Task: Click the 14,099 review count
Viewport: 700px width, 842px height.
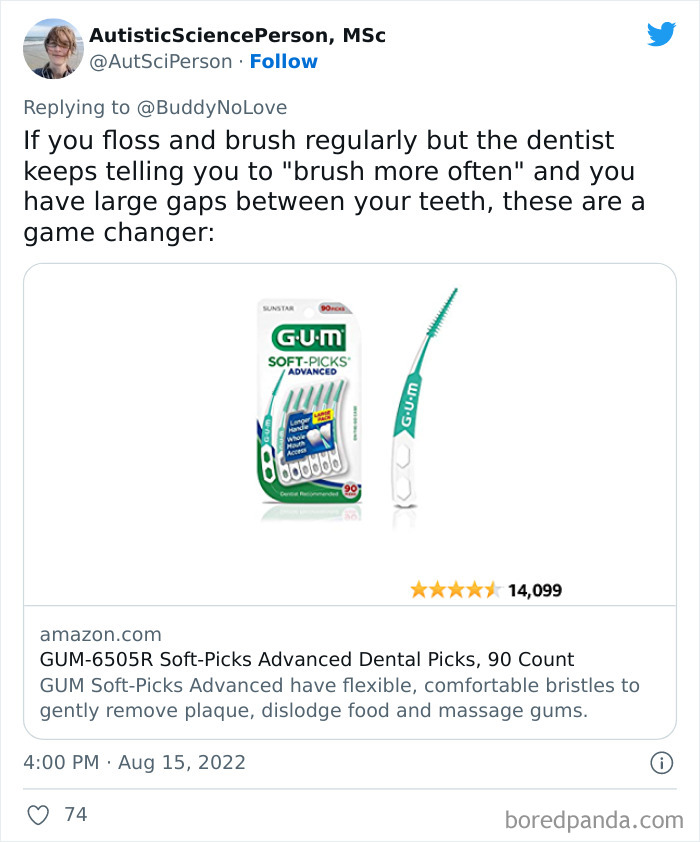Action: click(535, 590)
